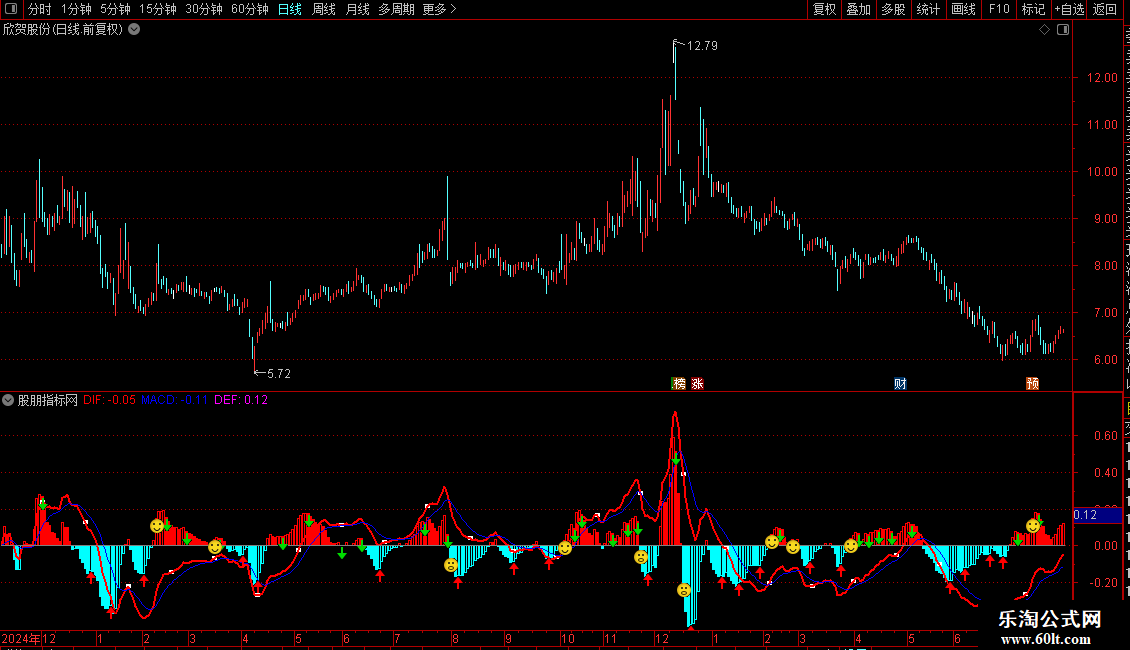Select the 1分钟 period
1130x650 pixels.
click(x=76, y=9)
